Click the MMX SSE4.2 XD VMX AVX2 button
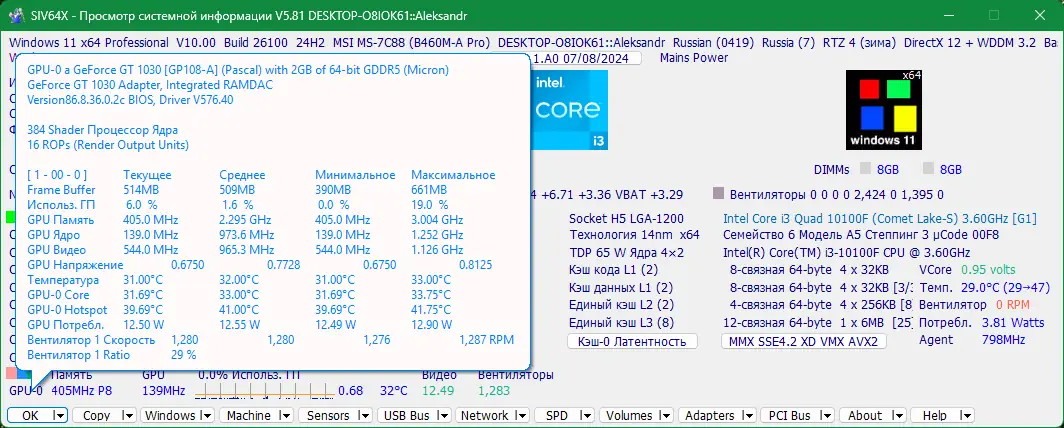Viewport: 1064px width, 428px height. 803,341
